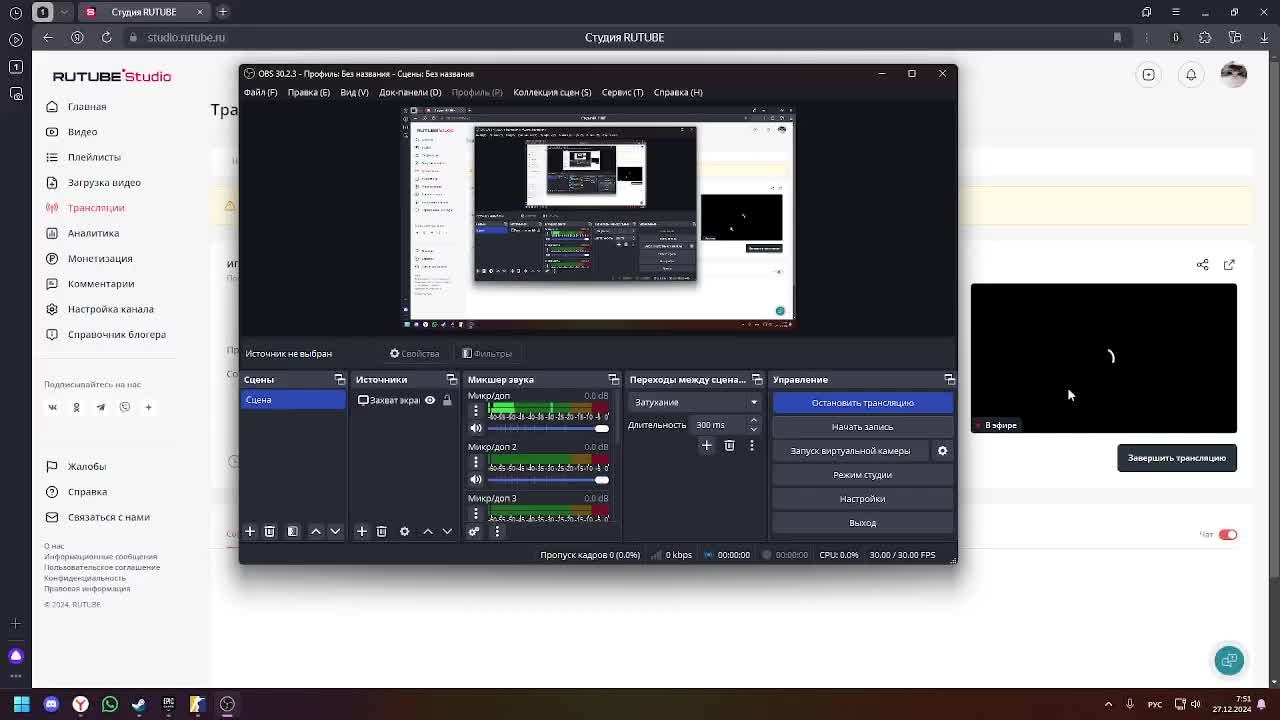
Task: Decrease transition duration with down stepper
Action: tap(754, 429)
